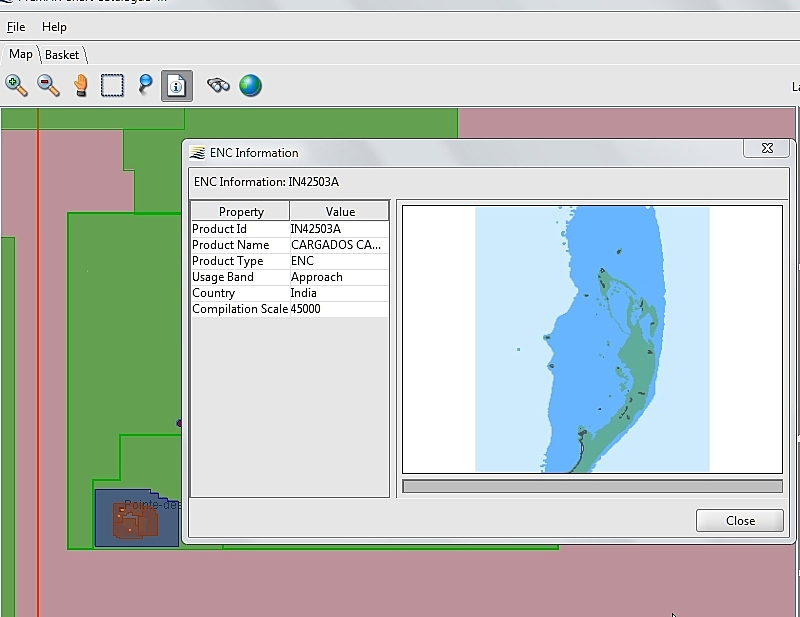The image size is (800, 617).
Task: Click the chart preview image
Action: click(x=592, y=339)
